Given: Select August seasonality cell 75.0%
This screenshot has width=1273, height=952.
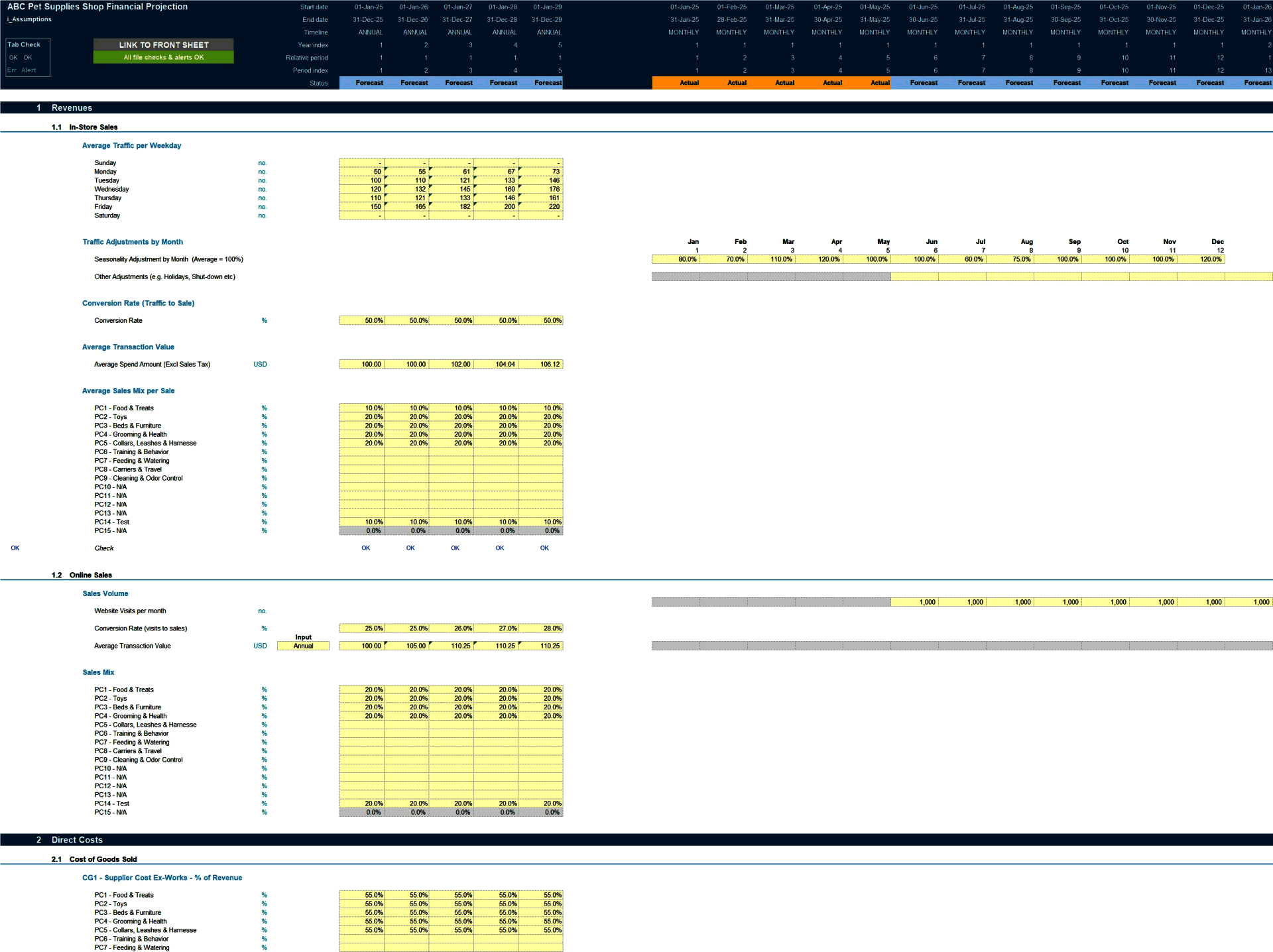Looking at the screenshot, I should 1010,259.
